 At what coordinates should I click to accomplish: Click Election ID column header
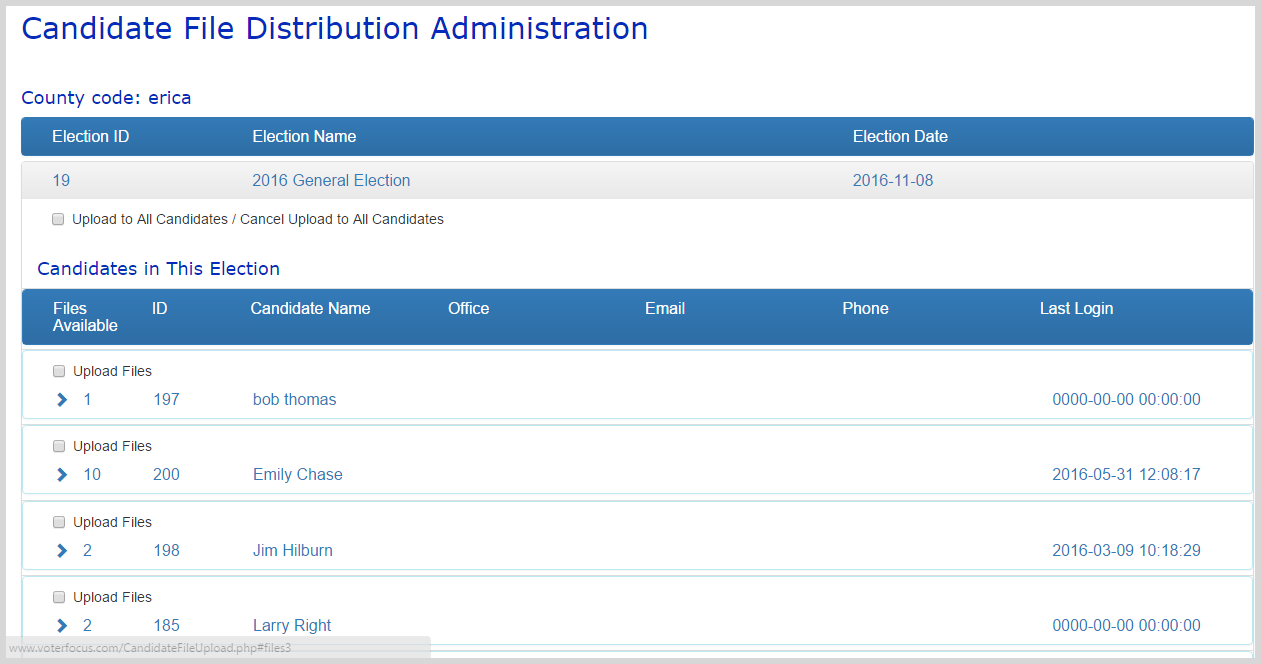pyautogui.click(x=90, y=137)
